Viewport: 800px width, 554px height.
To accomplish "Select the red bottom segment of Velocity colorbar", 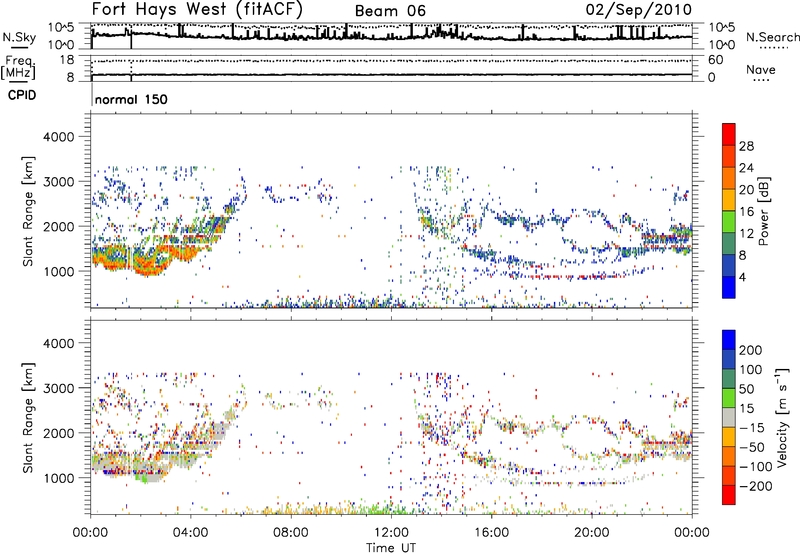I will (x=729, y=495).
